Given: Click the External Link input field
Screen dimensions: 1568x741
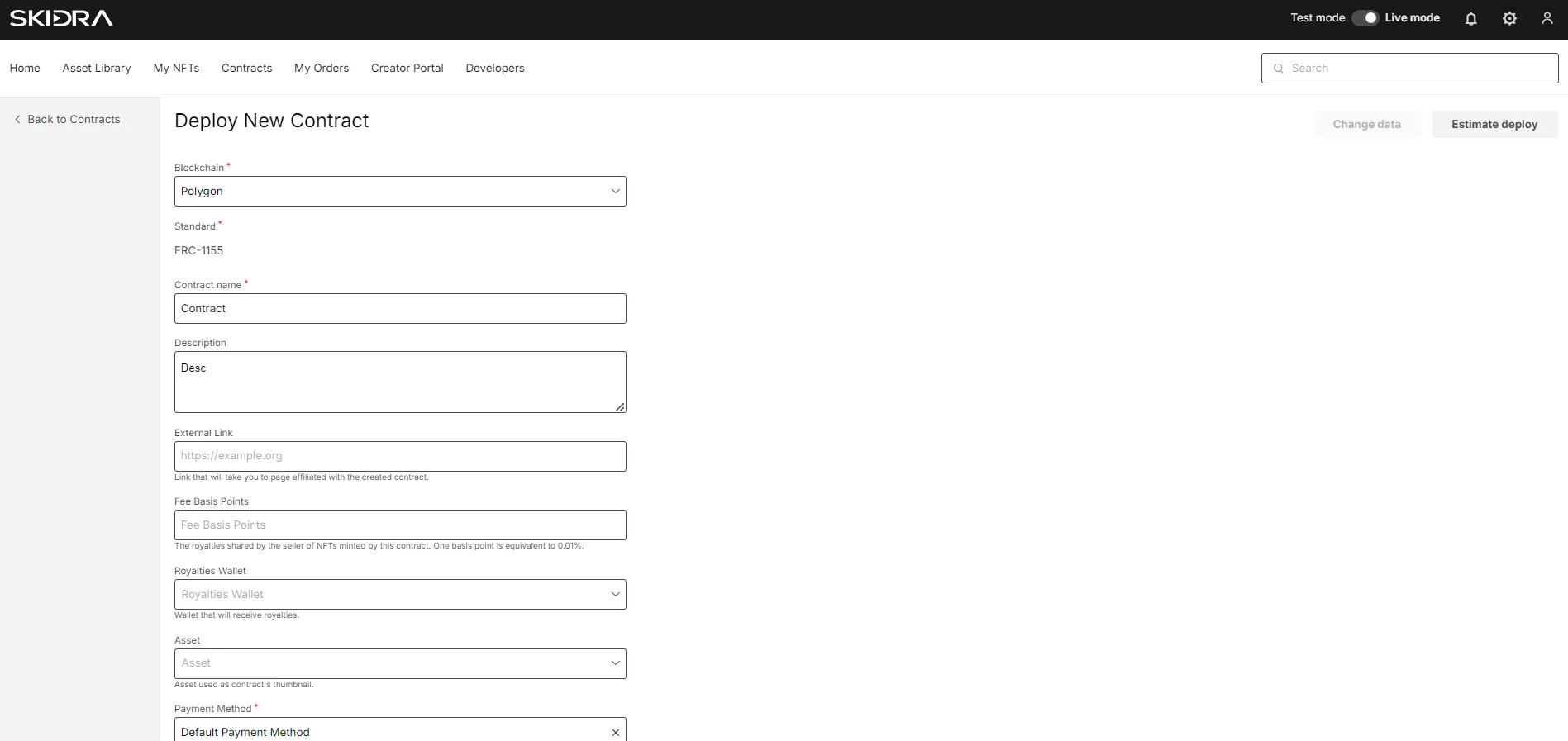Looking at the screenshot, I should (400, 457).
